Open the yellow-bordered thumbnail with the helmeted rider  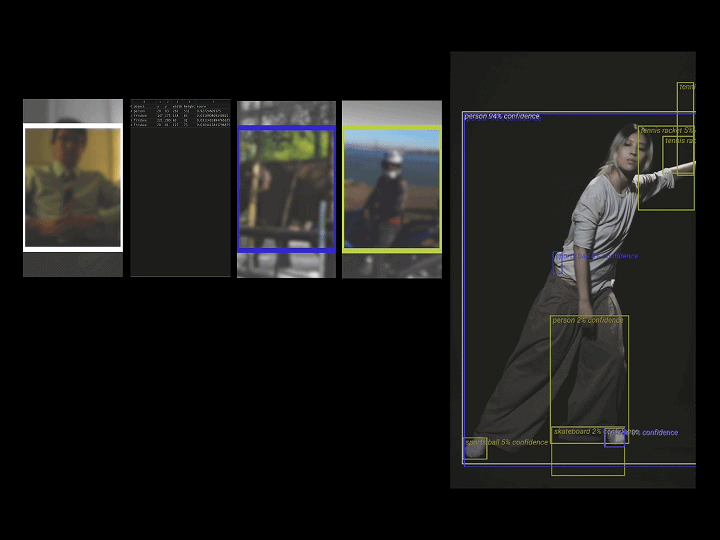[392, 189]
